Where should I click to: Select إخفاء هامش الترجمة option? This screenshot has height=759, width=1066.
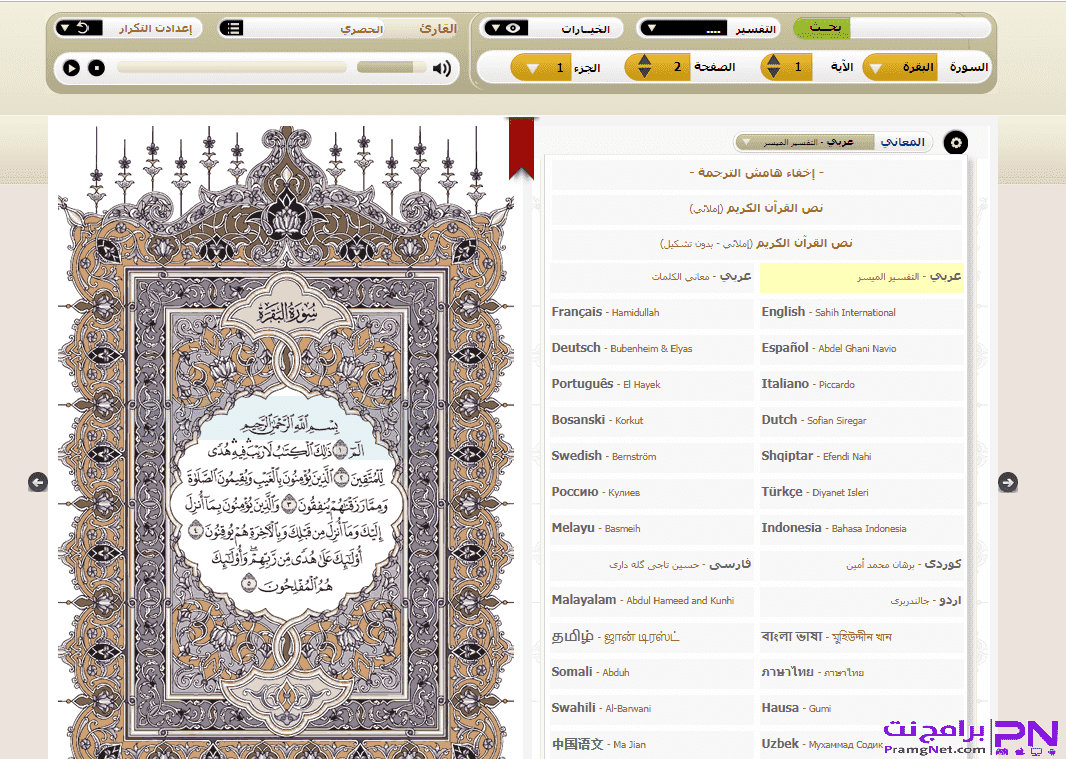coord(757,173)
